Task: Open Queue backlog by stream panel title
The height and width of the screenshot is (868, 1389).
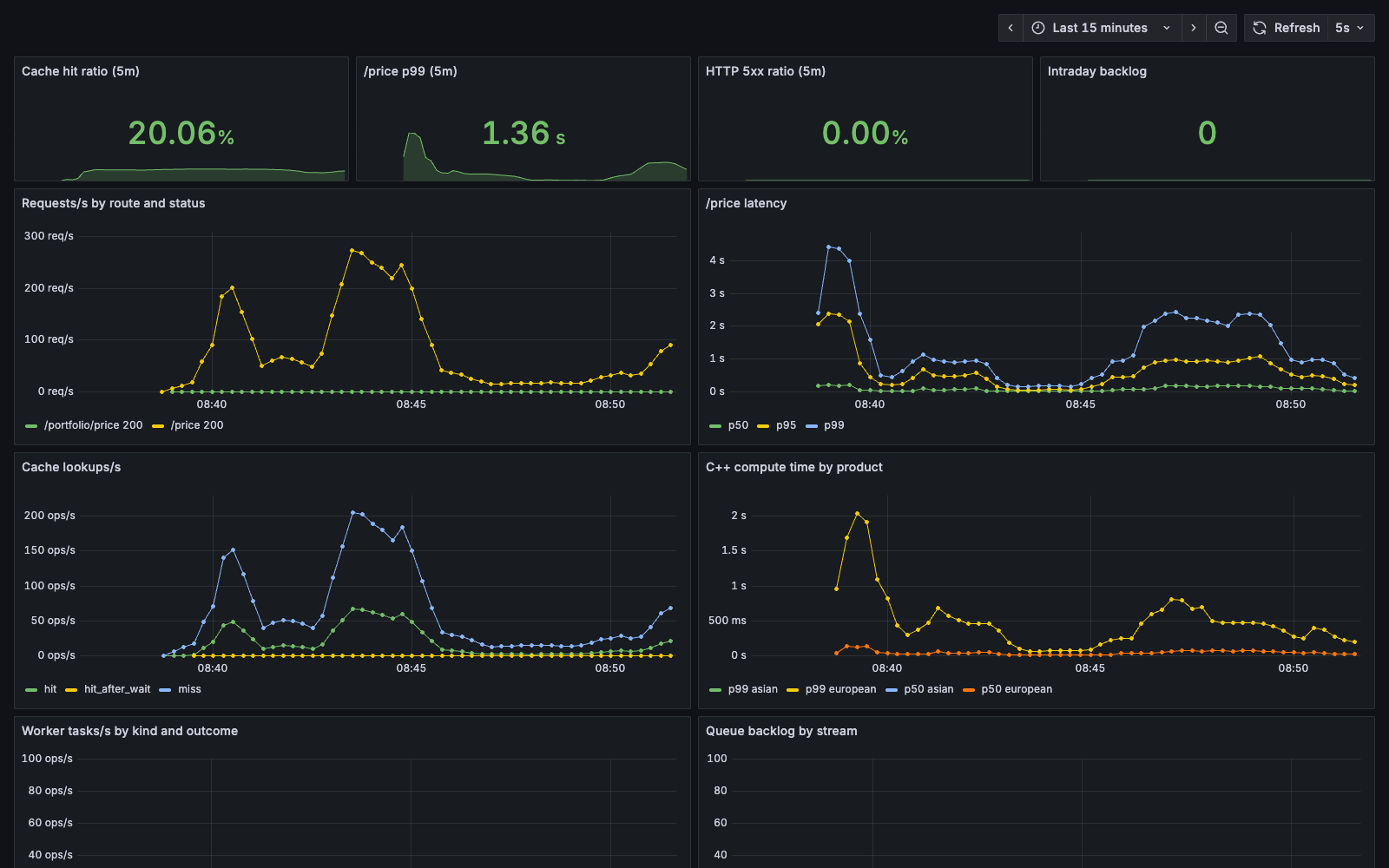Action: (781, 731)
